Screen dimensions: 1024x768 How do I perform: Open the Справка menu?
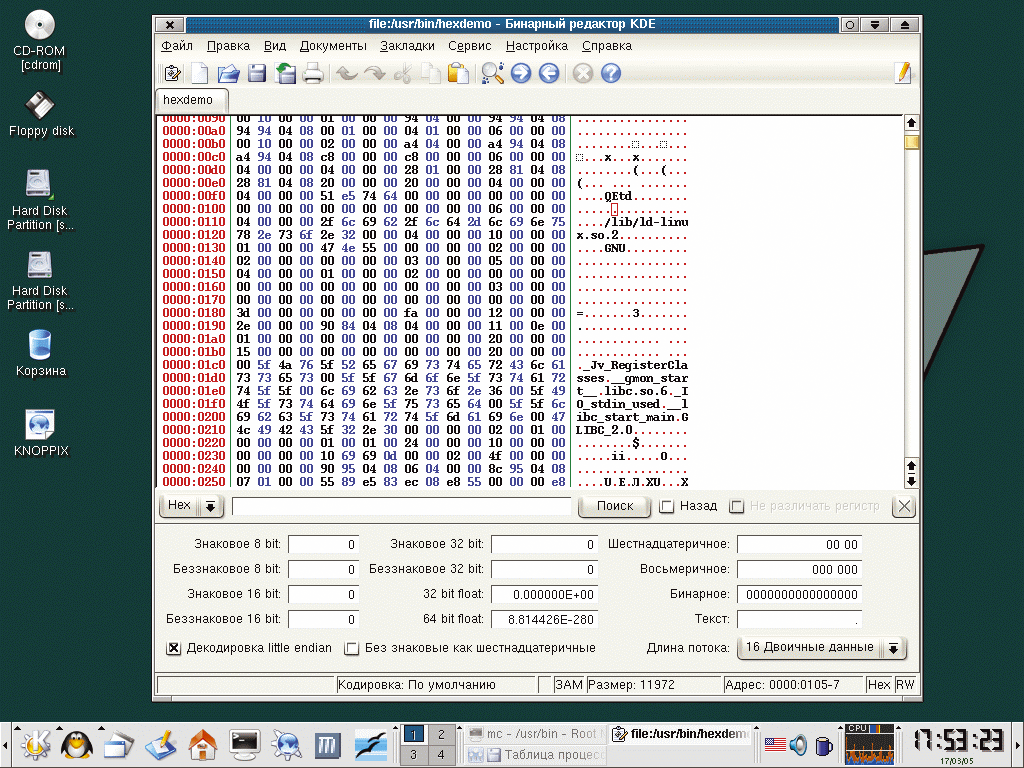tap(607, 46)
